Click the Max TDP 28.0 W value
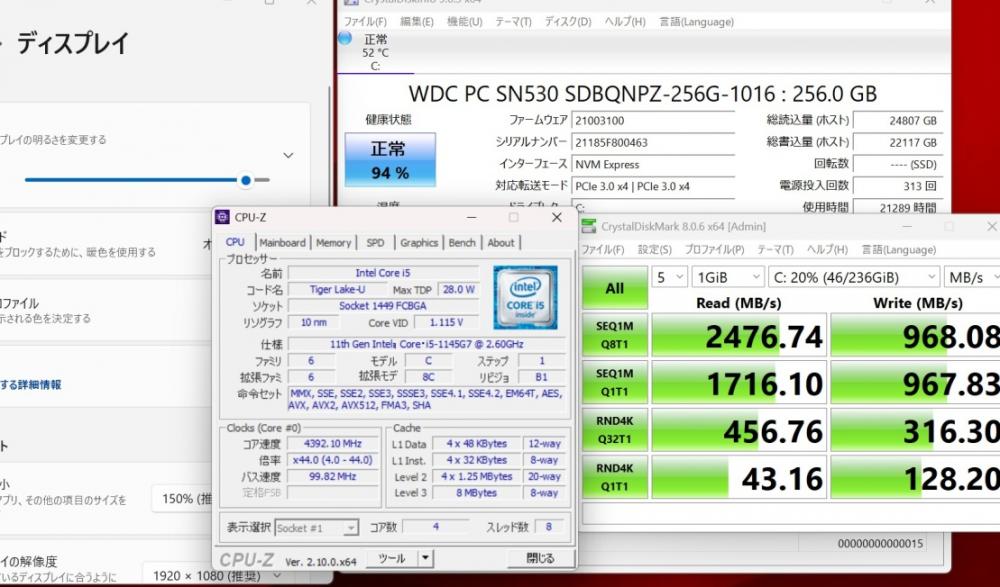The image size is (1000, 587). click(459, 289)
